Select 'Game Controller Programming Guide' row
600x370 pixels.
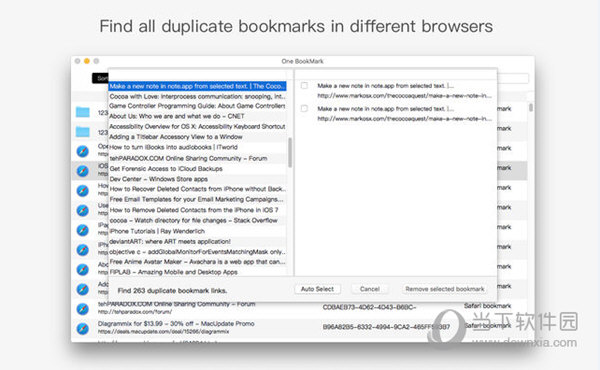point(197,106)
